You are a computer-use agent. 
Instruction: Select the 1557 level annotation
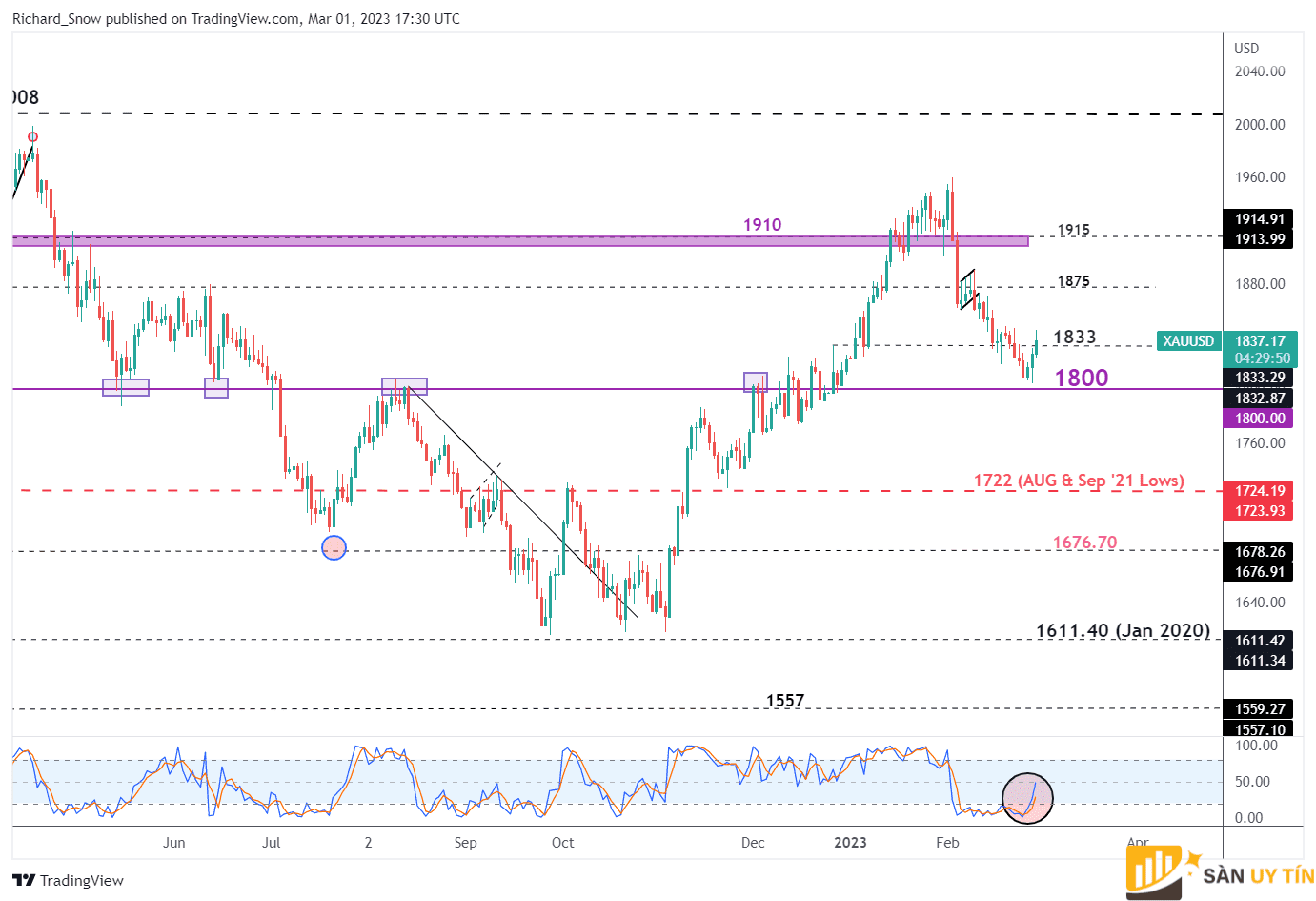point(785,701)
